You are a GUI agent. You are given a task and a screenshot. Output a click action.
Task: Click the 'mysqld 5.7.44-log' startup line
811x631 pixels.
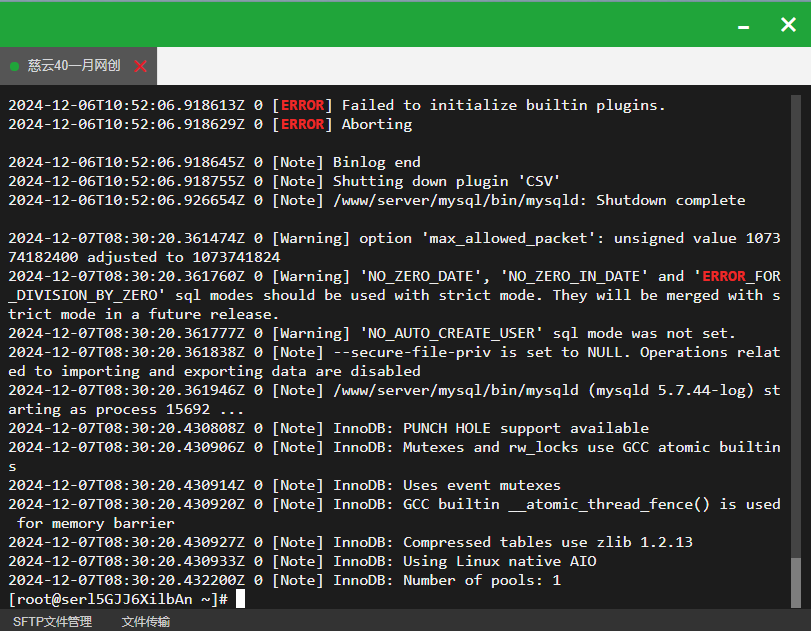[394, 400]
